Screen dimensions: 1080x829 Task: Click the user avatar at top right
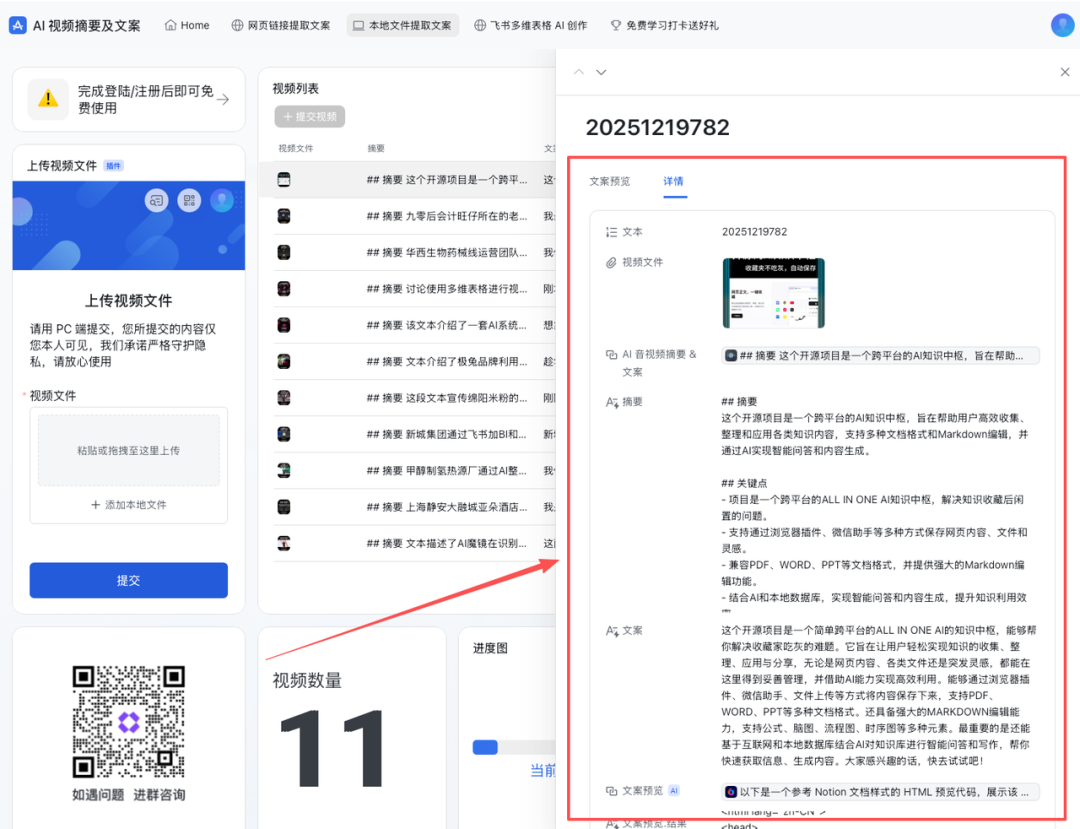[x=1062, y=25]
